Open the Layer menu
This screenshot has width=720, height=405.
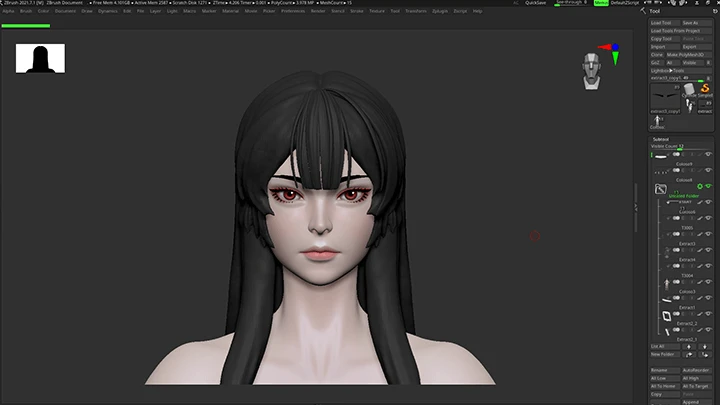point(155,11)
